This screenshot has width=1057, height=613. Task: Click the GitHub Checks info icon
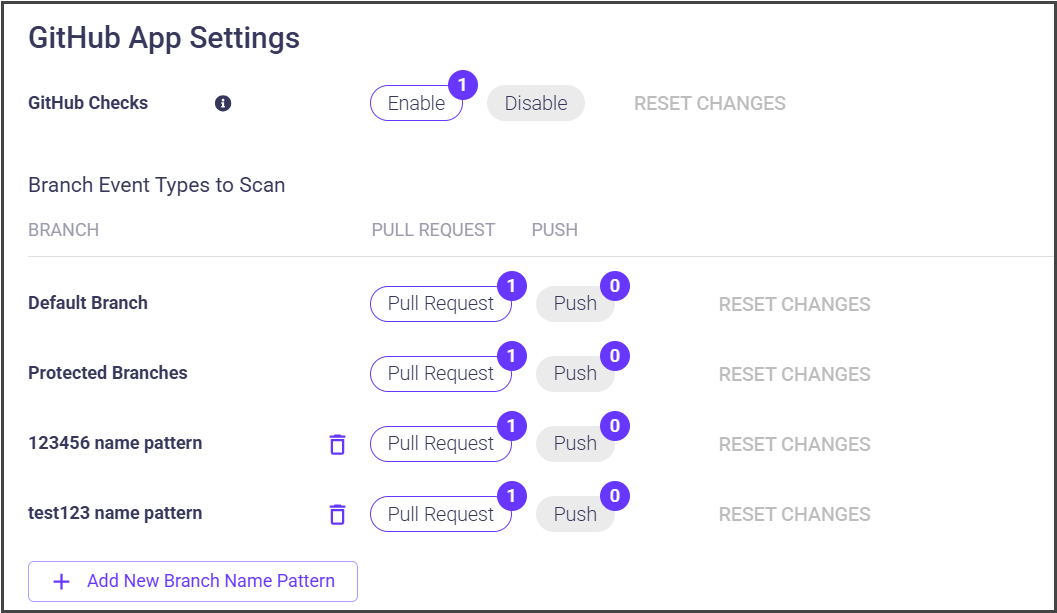[223, 103]
